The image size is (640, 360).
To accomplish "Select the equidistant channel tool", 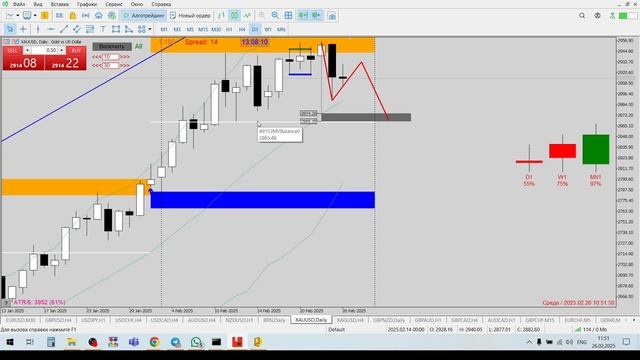I will point(77,29).
